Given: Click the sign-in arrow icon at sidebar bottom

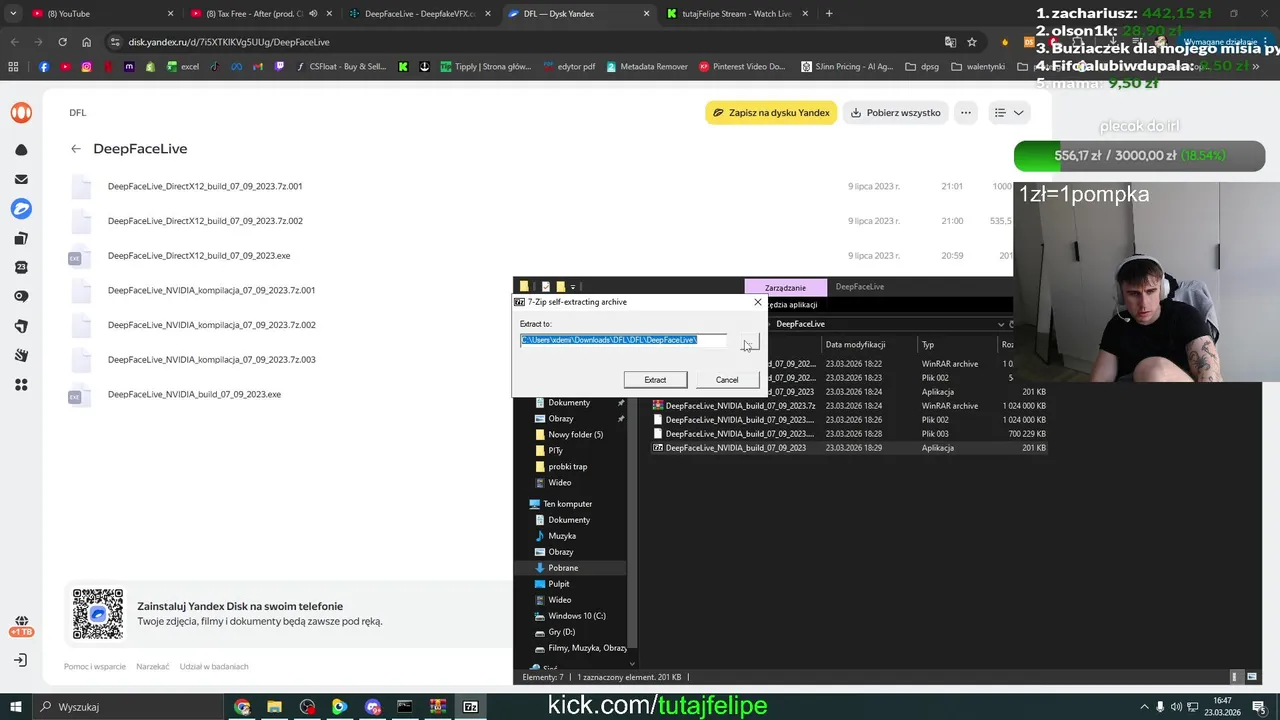Looking at the screenshot, I should pos(21,660).
